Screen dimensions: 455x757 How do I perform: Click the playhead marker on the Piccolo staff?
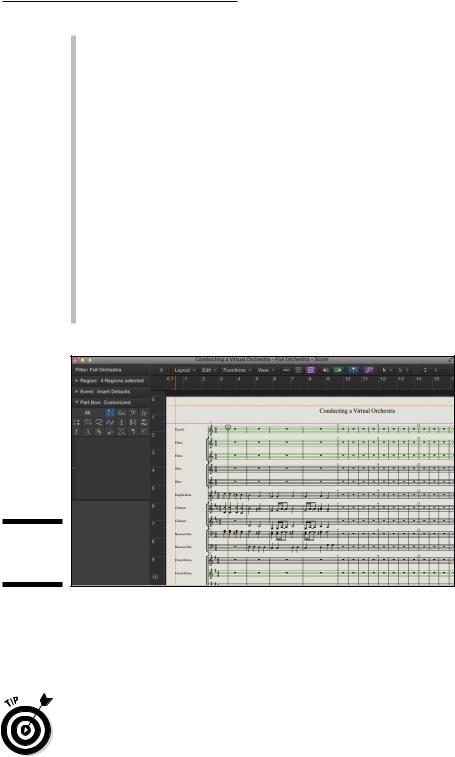[228, 427]
